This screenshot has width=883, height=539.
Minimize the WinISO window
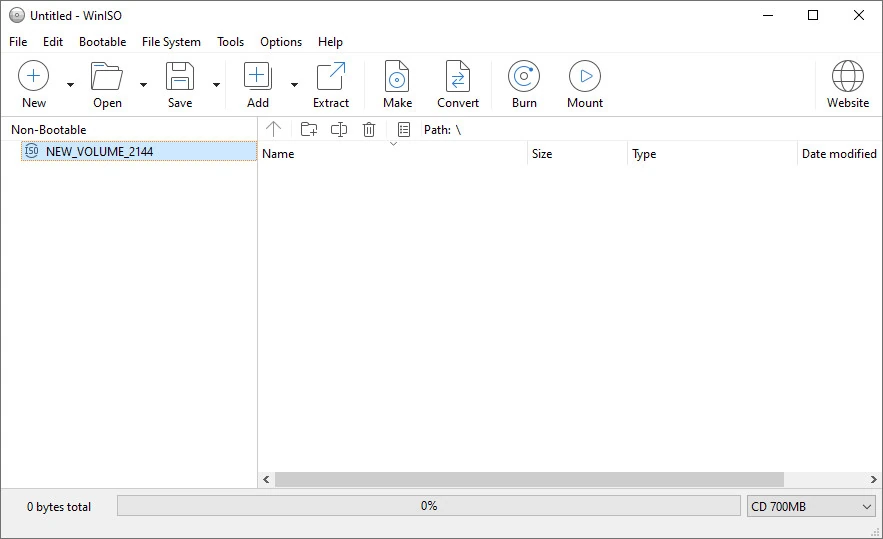coord(768,15)
